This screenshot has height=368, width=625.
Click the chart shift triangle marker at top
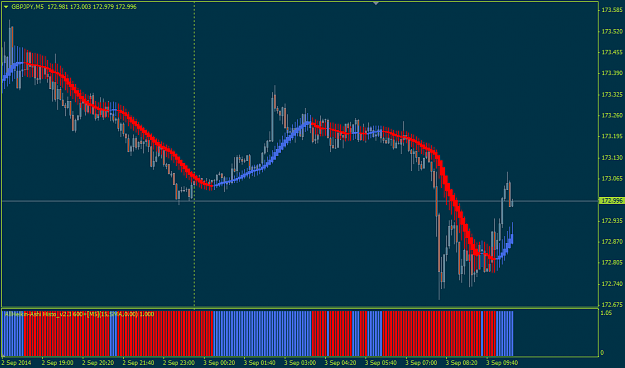[375, 3]
